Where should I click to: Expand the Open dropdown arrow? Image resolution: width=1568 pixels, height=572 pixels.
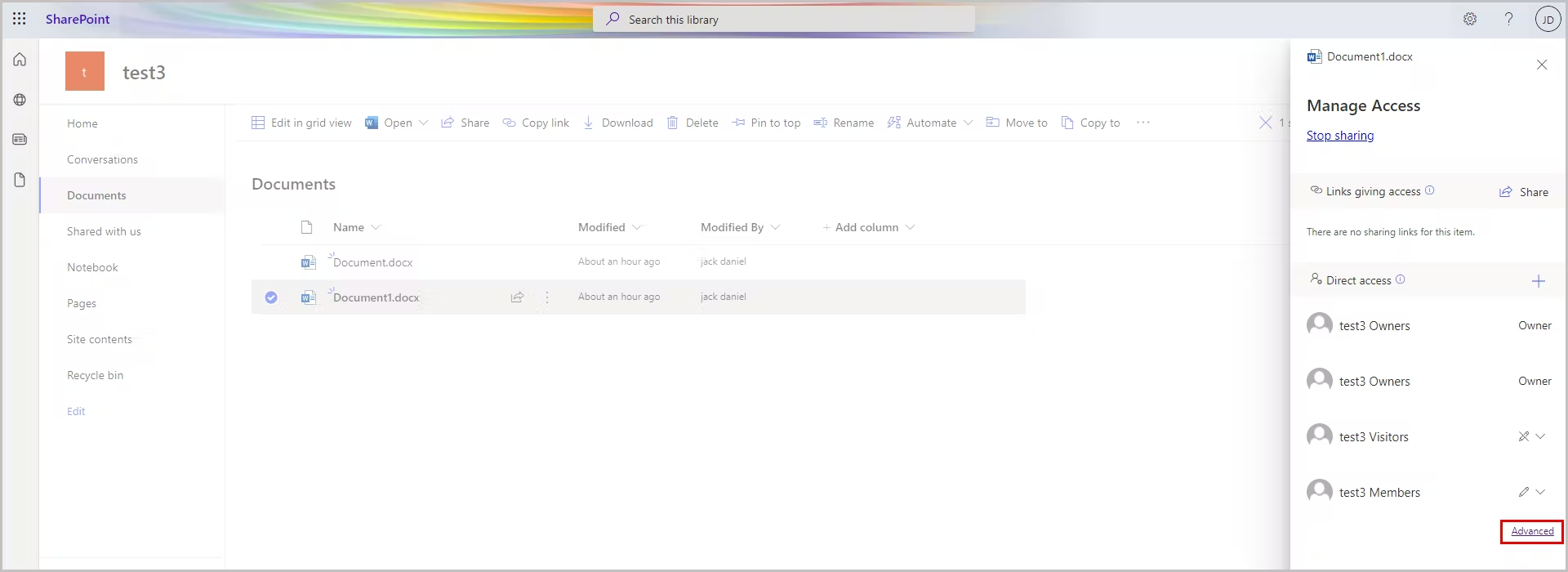click(423, 123)
